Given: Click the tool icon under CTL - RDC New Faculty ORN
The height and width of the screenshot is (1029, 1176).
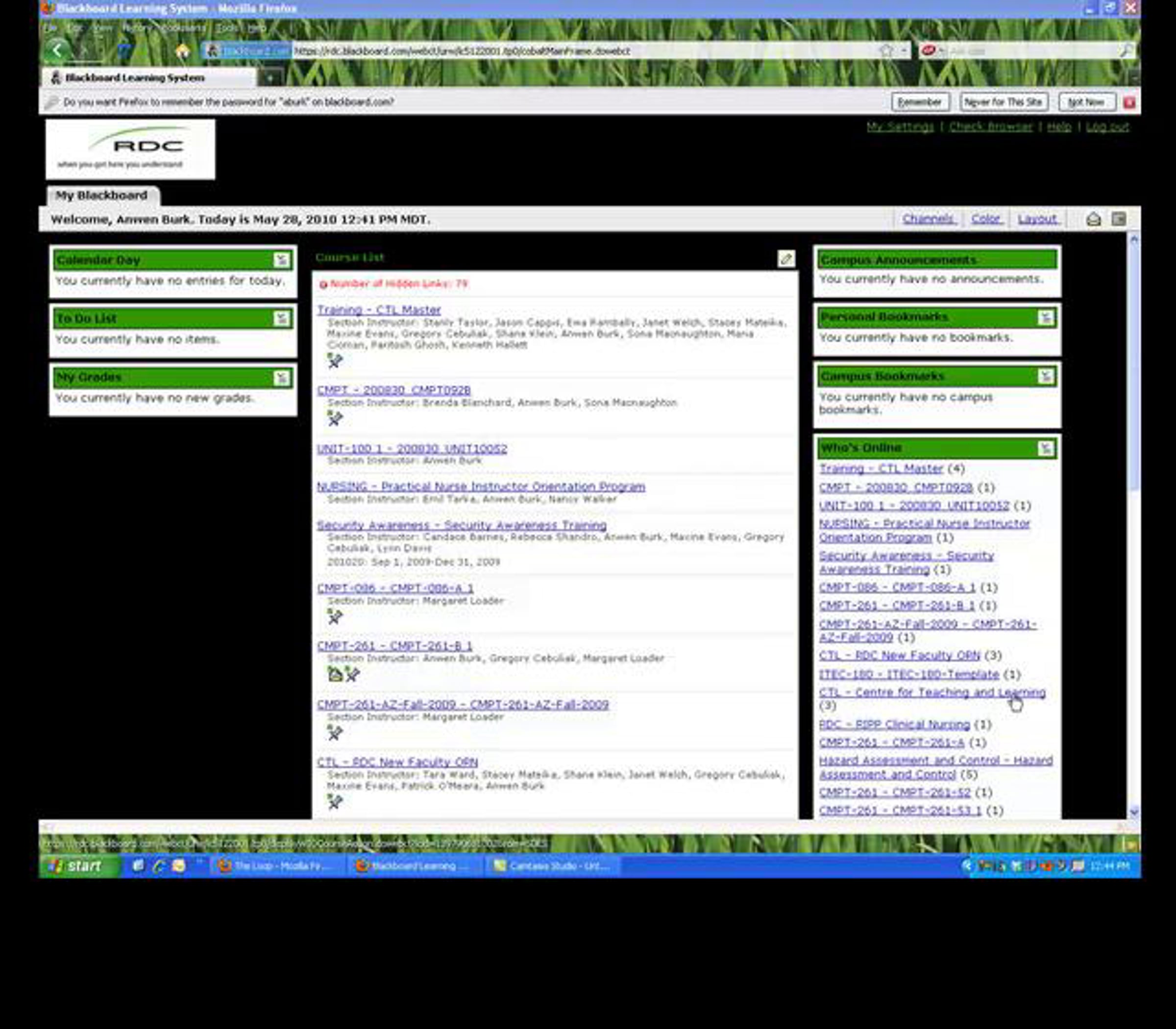Looking at the screenshot, I should point(335,801).
